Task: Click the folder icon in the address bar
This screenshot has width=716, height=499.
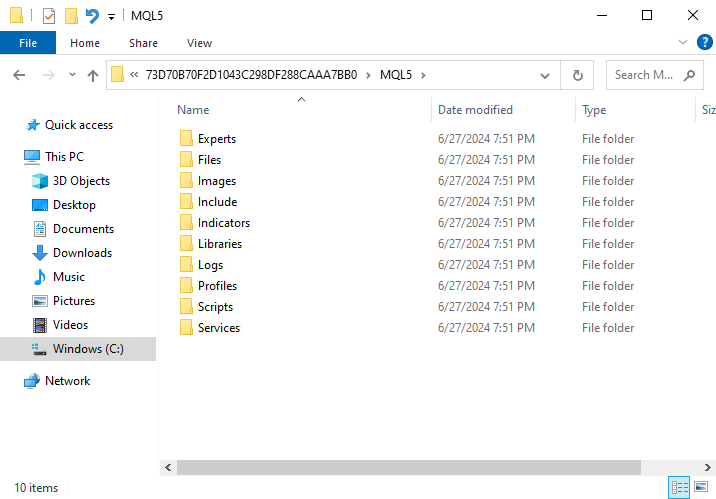Action: click(x=117, y=74)
